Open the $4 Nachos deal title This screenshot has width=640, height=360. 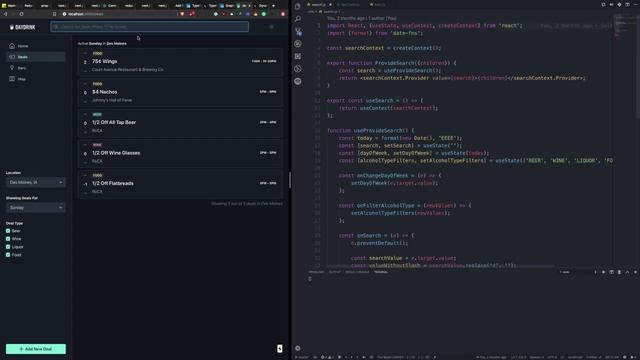(x=104, y=92)
